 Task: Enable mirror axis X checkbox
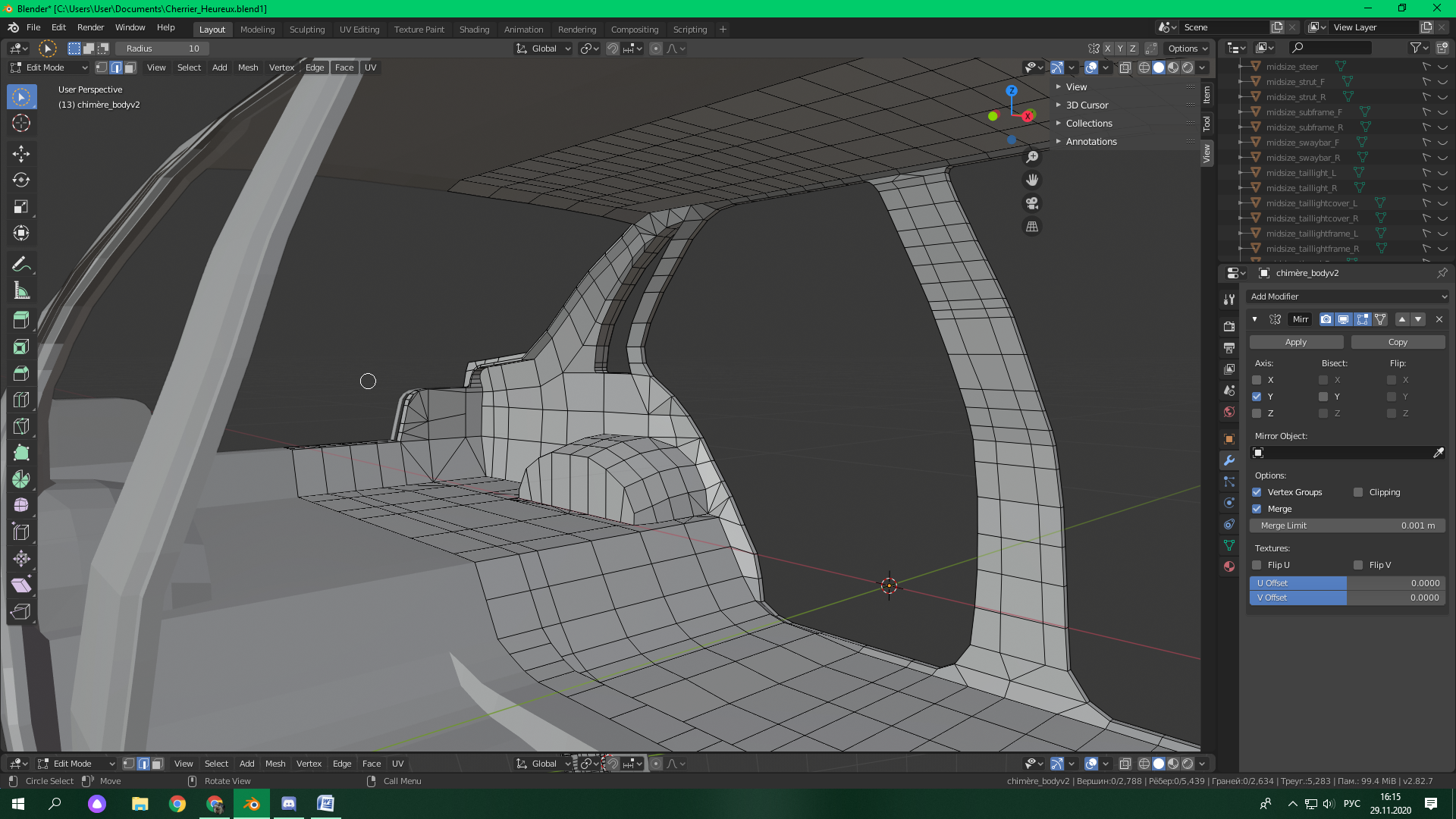coord(1257,380)
